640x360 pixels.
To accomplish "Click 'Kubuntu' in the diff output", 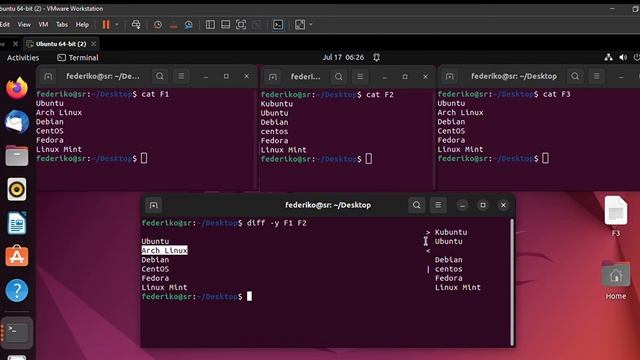I will pos(451,232).
